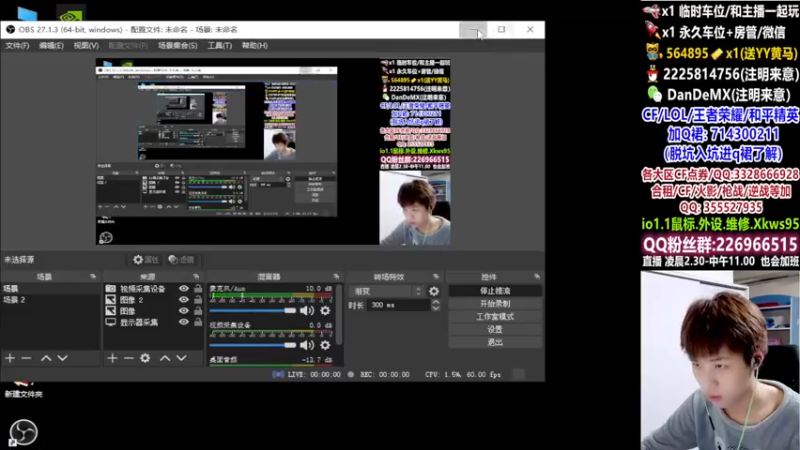800x450 pixels.
Task: Pop out the 转场特效 dock panel
Action: click(436, 277)
